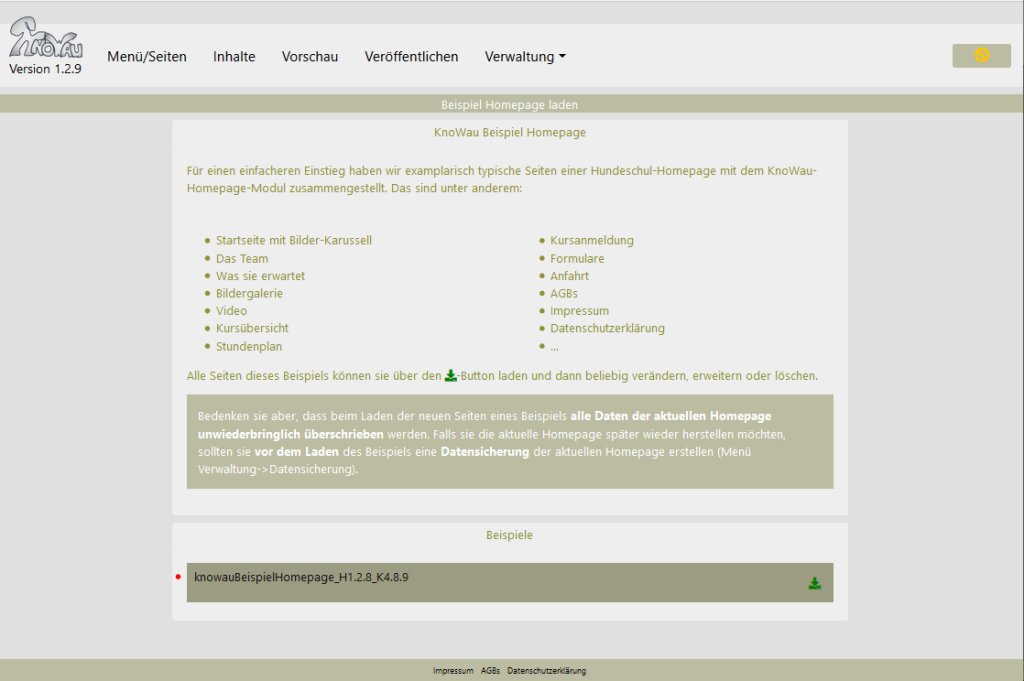The height and width of the screenshot is (681, 1024).
Task: Open the AGBs footer link
Action: (x=490, y=671)
